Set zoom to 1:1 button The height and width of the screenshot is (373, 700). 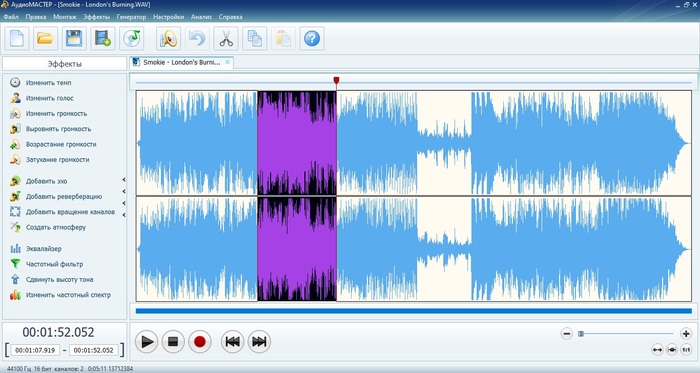pyautogui.click(x=686, y=350)
